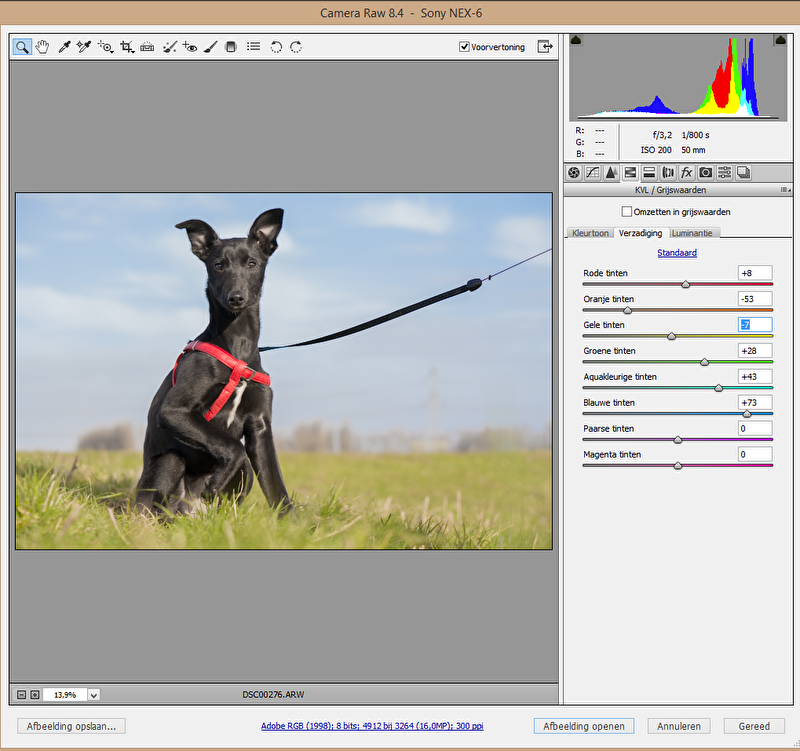Open the Split Toning panel icon

(x=649, y=173)
